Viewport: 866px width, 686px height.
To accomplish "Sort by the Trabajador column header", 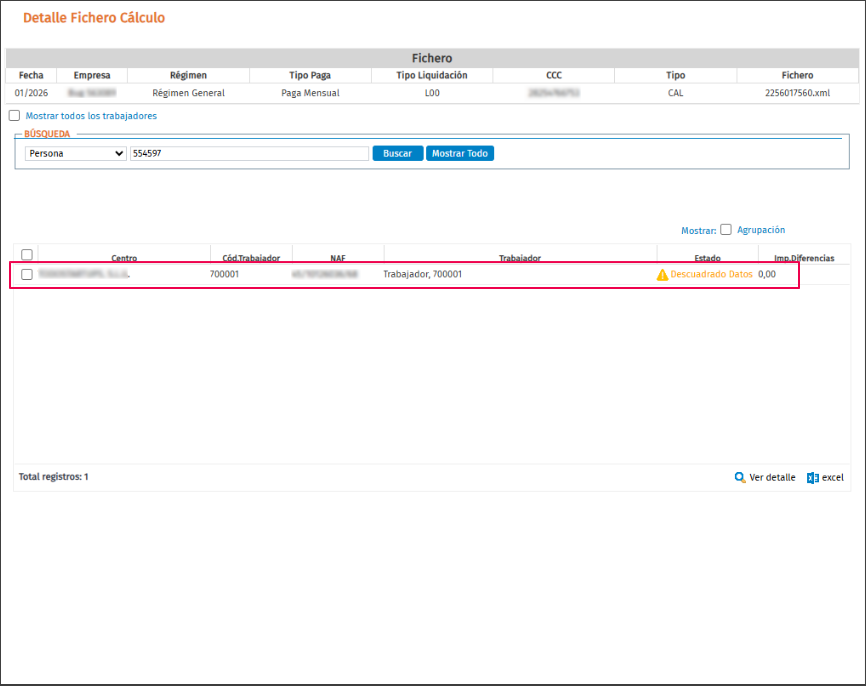I will click(x=520, y=258).
